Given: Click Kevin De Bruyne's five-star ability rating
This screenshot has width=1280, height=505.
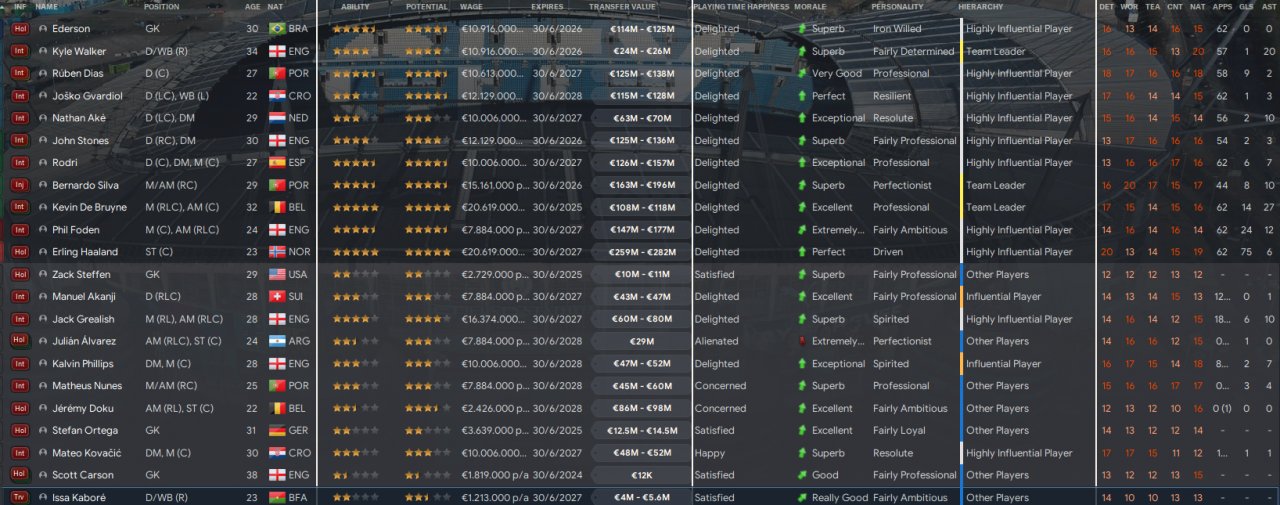Looking at the screenshot, I should click(356, 207).
